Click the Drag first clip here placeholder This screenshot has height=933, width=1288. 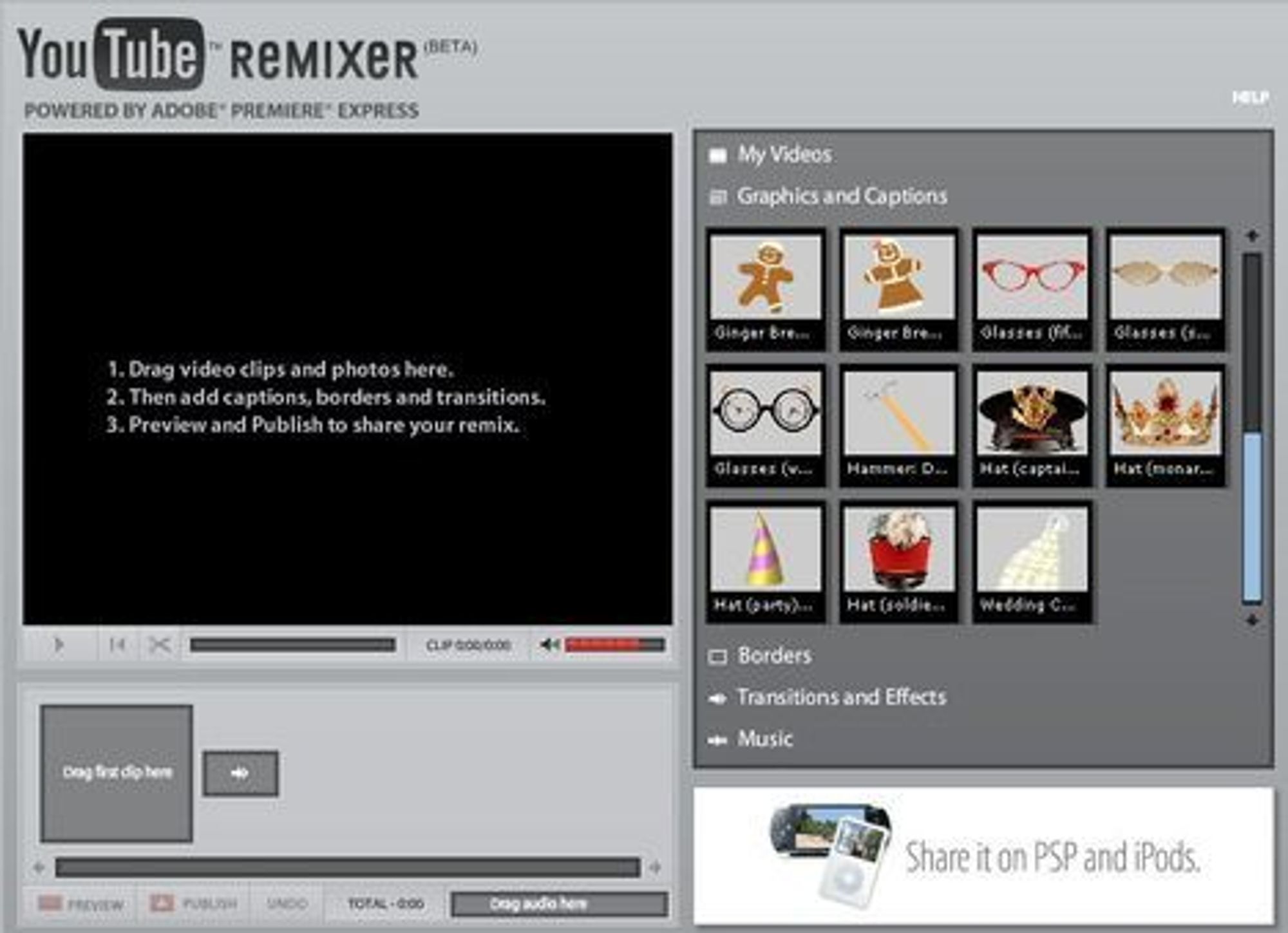point(117,773)
